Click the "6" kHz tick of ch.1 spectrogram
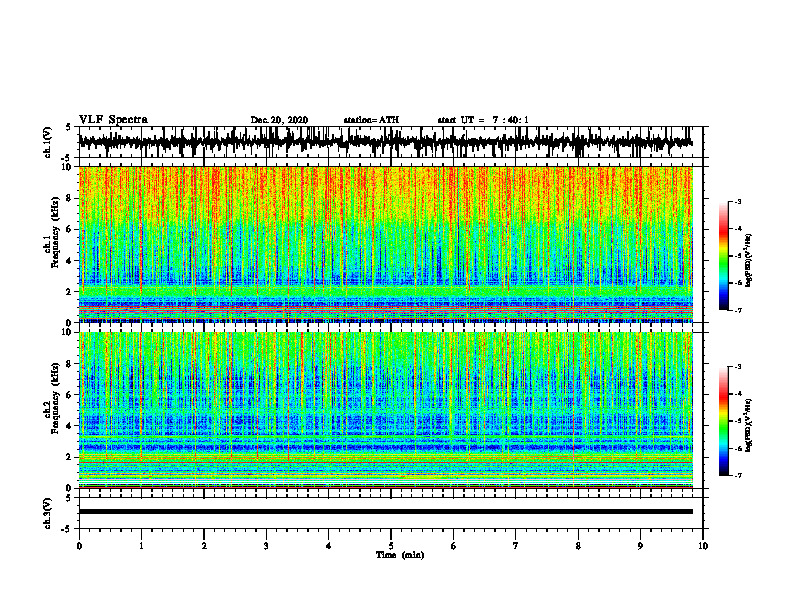792x612 pixels. coord(70,229)
